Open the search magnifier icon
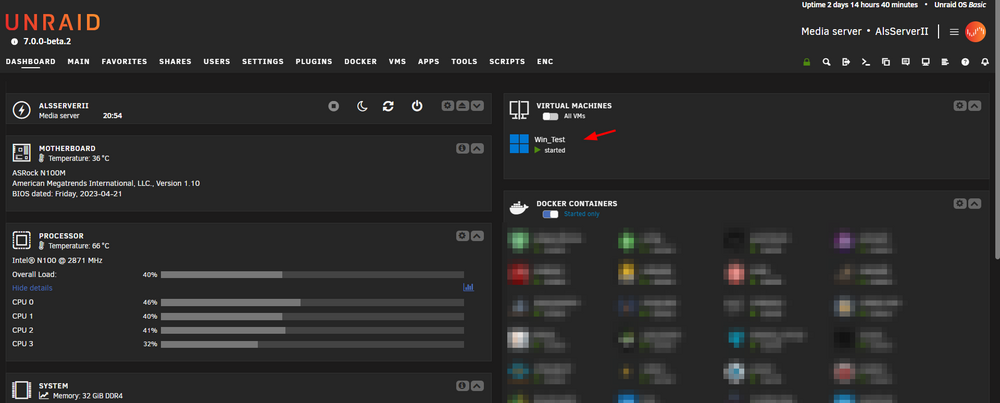The height and width of the screenshot is (403, 1000). [827, 62]
